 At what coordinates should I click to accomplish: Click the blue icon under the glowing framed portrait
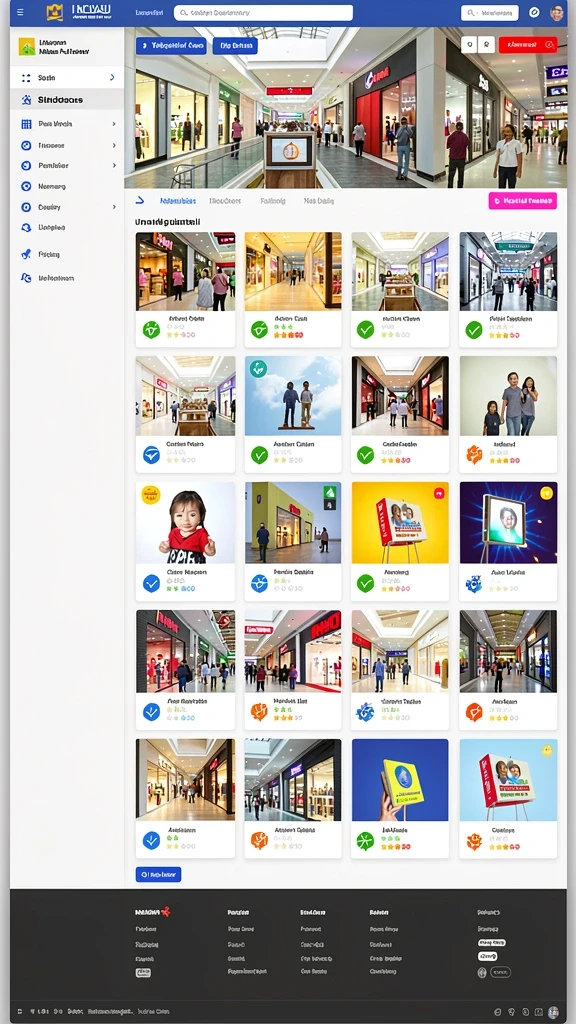coord(474,583)
